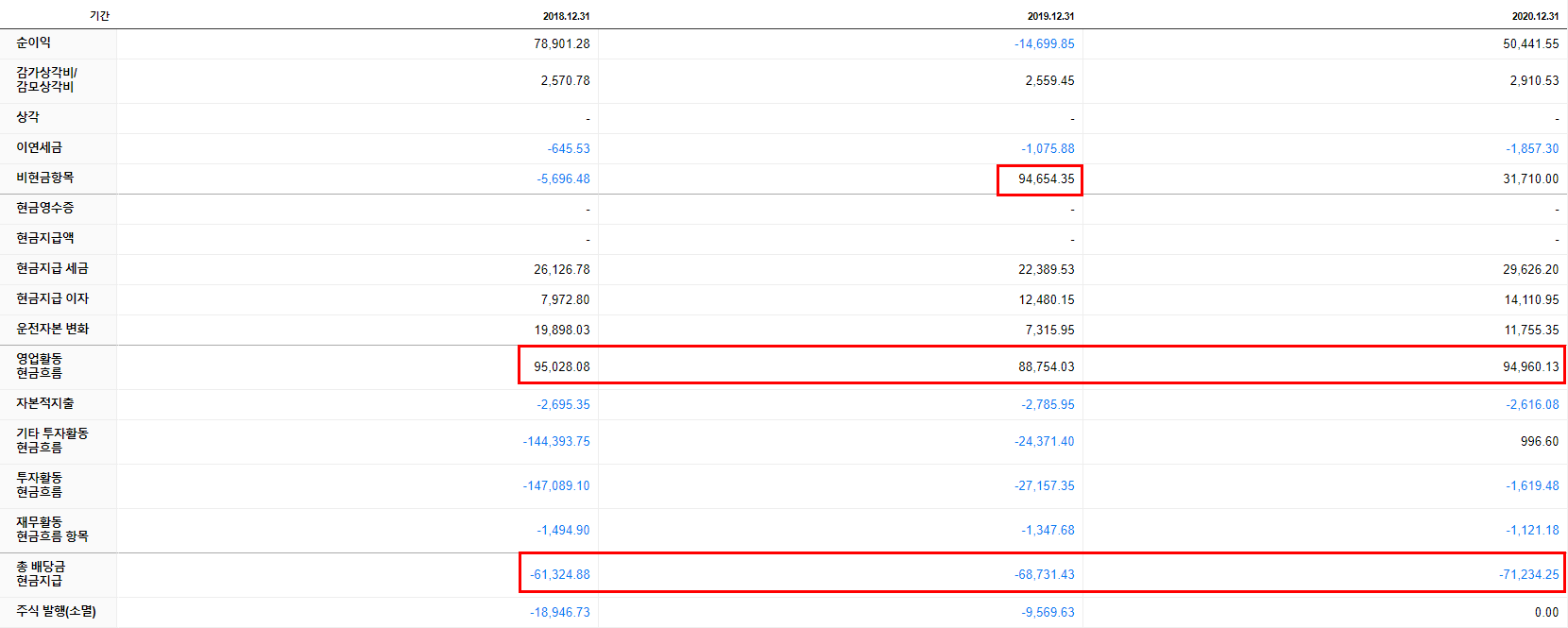Click interest paid value 7,972.80
This screenshot has height=628, width=1568.
coord(565,299)
